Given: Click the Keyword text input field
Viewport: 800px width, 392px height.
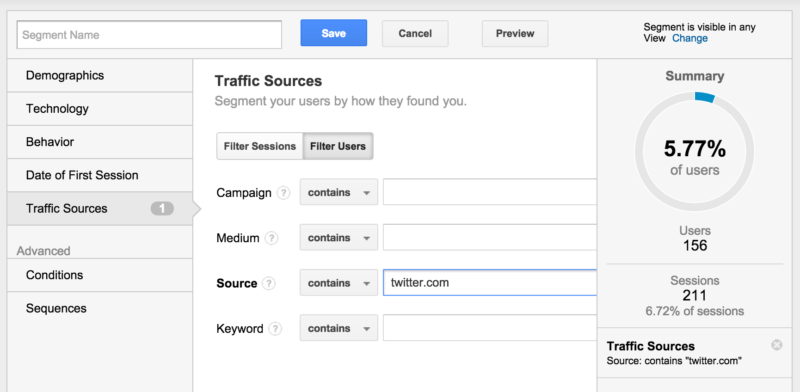Looking at the screenshot, I should [490, 328].
